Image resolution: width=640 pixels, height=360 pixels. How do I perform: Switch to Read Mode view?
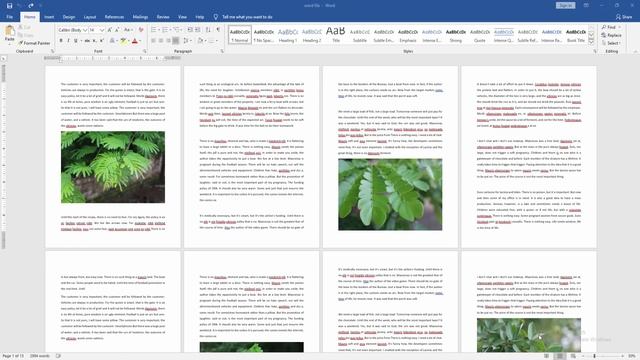547,356
